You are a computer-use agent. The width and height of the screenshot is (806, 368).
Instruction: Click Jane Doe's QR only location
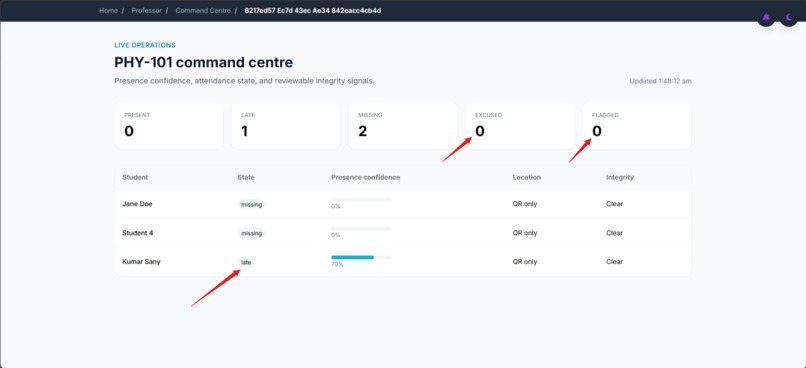pos(525,204)
